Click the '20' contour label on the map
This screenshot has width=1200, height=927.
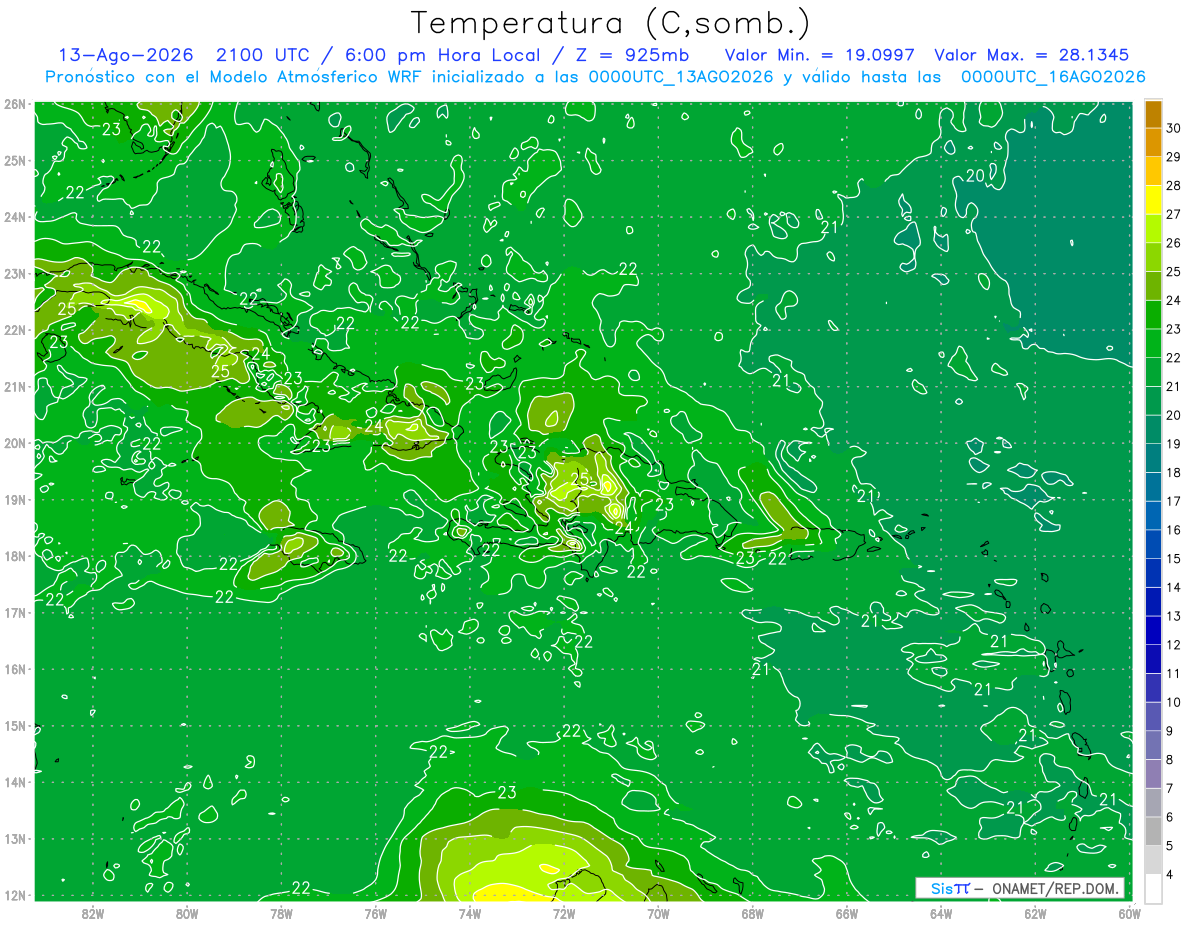click(974, 175)
